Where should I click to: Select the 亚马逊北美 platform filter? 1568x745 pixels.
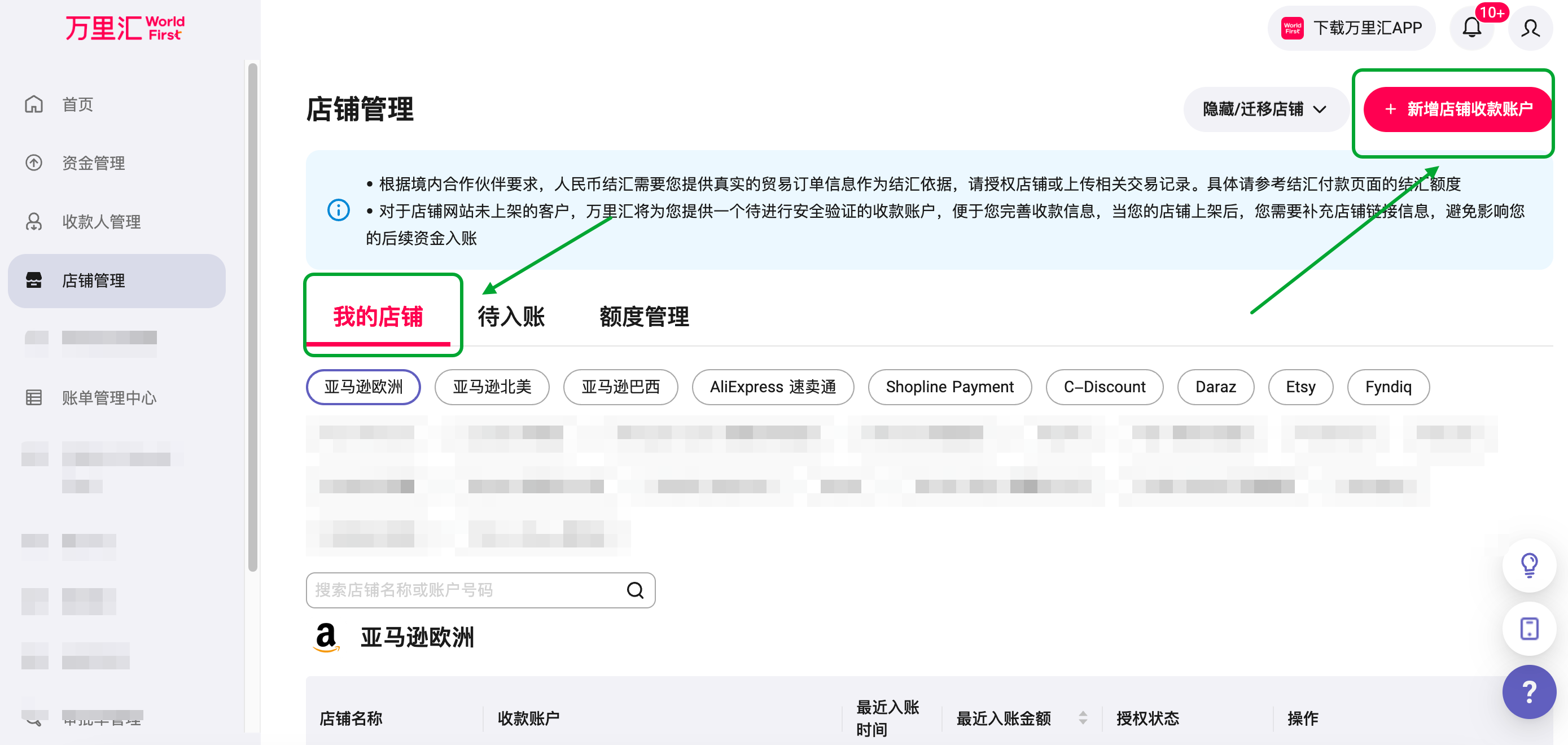click(x=492, y=387)
